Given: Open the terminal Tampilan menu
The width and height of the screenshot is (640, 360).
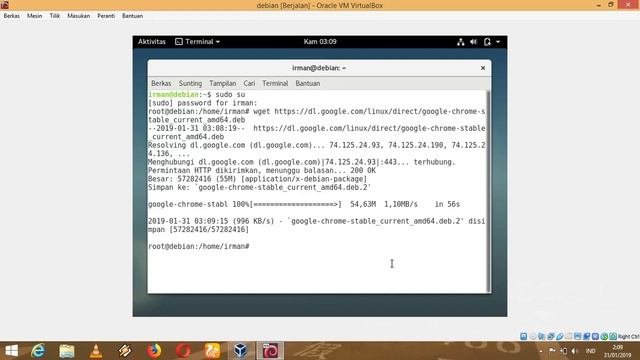Looking at the screenshot, I should point(222,83).
